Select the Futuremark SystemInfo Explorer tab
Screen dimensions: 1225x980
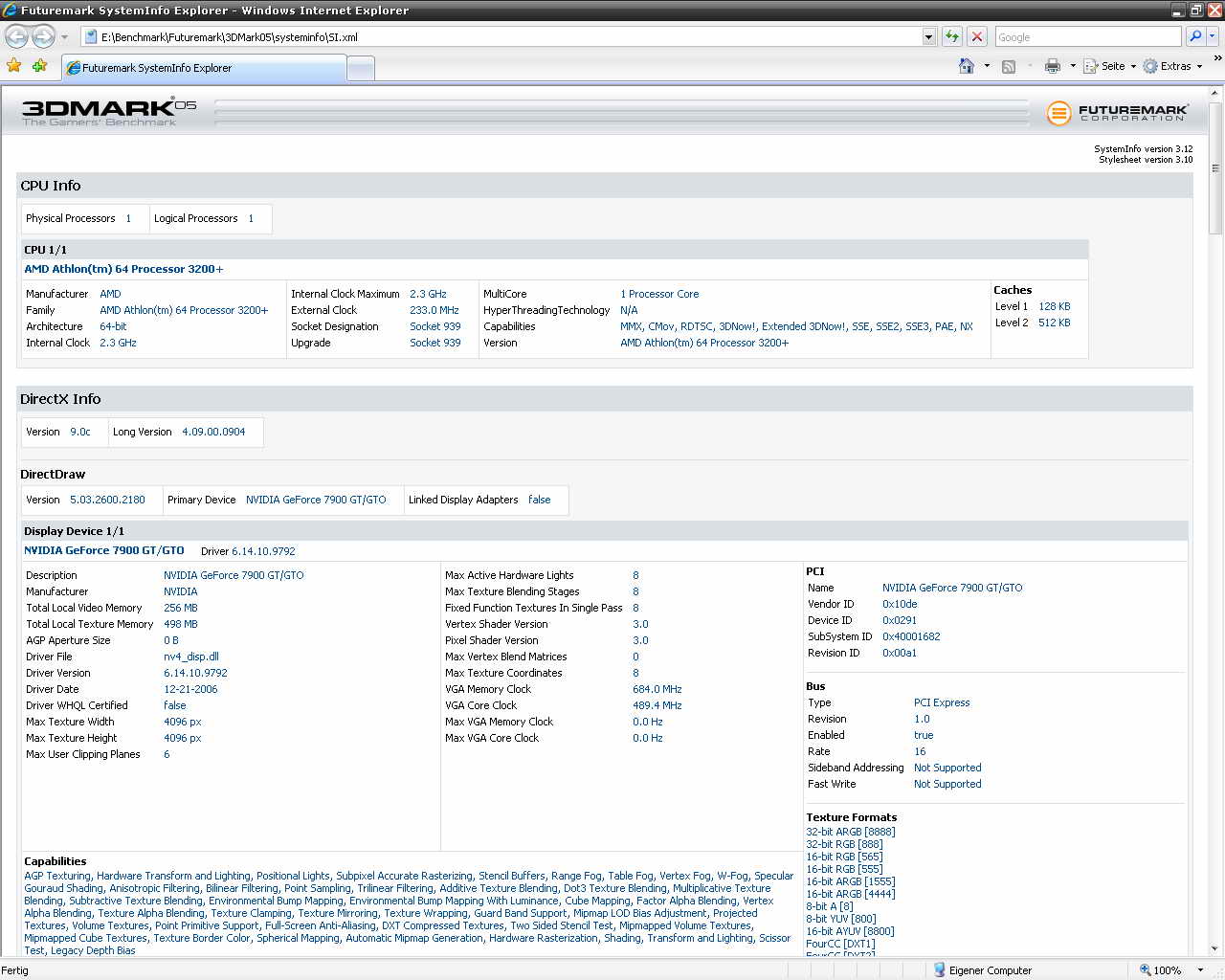point(204,68)
